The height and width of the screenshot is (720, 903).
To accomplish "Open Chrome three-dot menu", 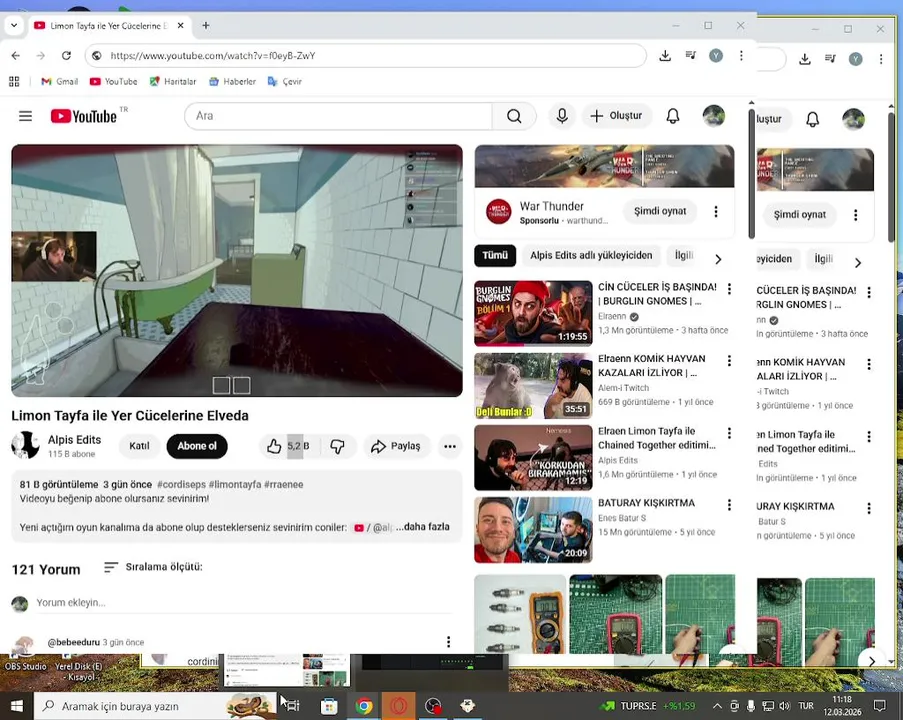I will (741, 56).
